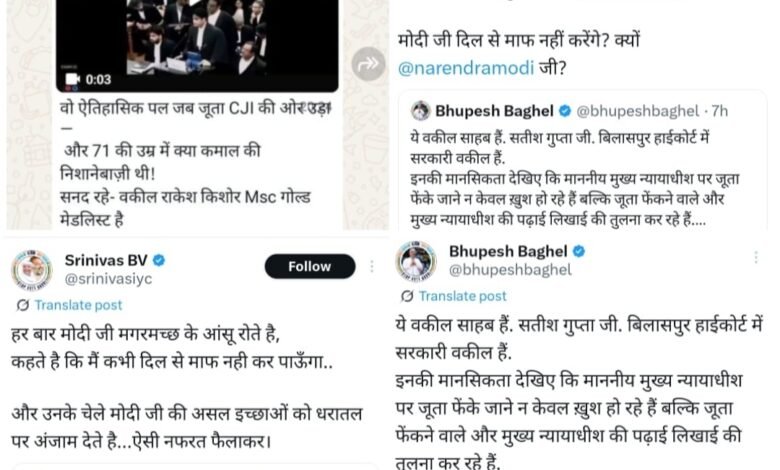The width and height of the screenshot is (780, 470).
Task: Open three-dot menu on Bhupesh Baghel post
Action: [756, 257]
